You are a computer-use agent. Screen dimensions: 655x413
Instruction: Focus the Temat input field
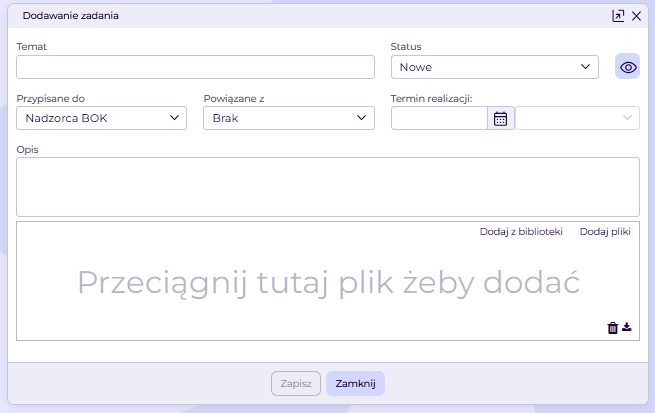(x=195, y=67)
